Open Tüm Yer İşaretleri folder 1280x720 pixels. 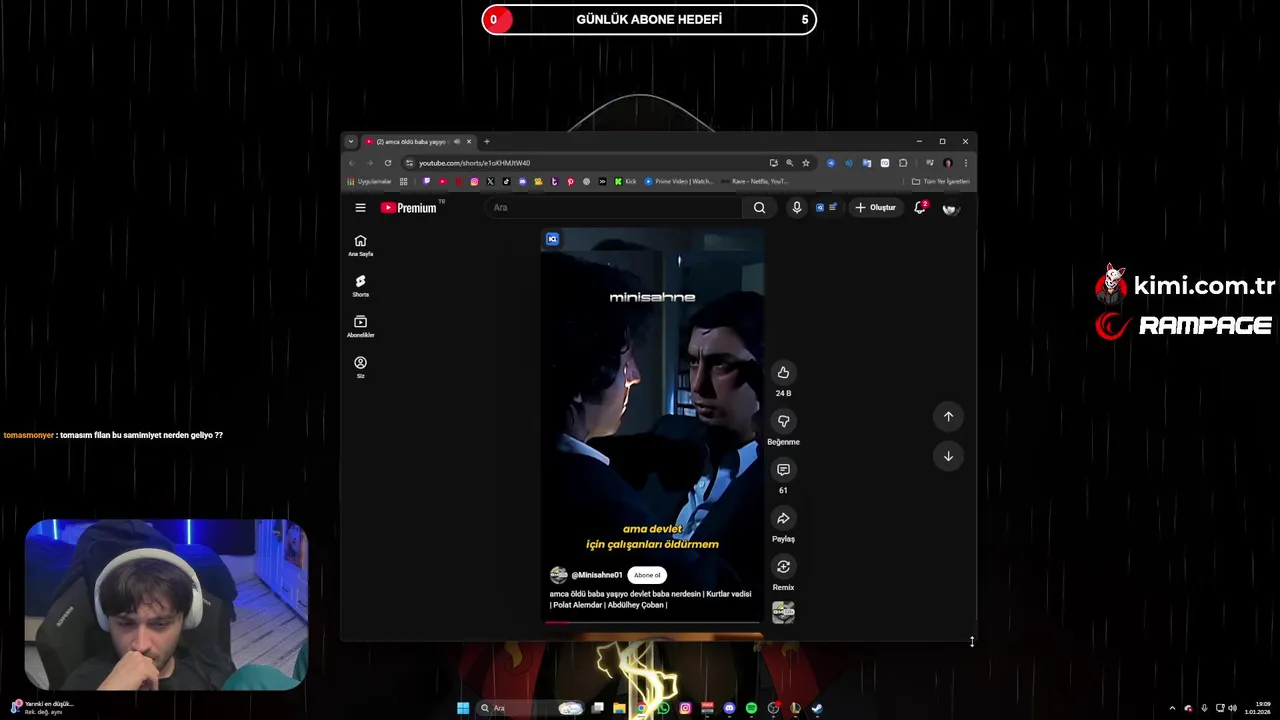click(x=940, y=181)
